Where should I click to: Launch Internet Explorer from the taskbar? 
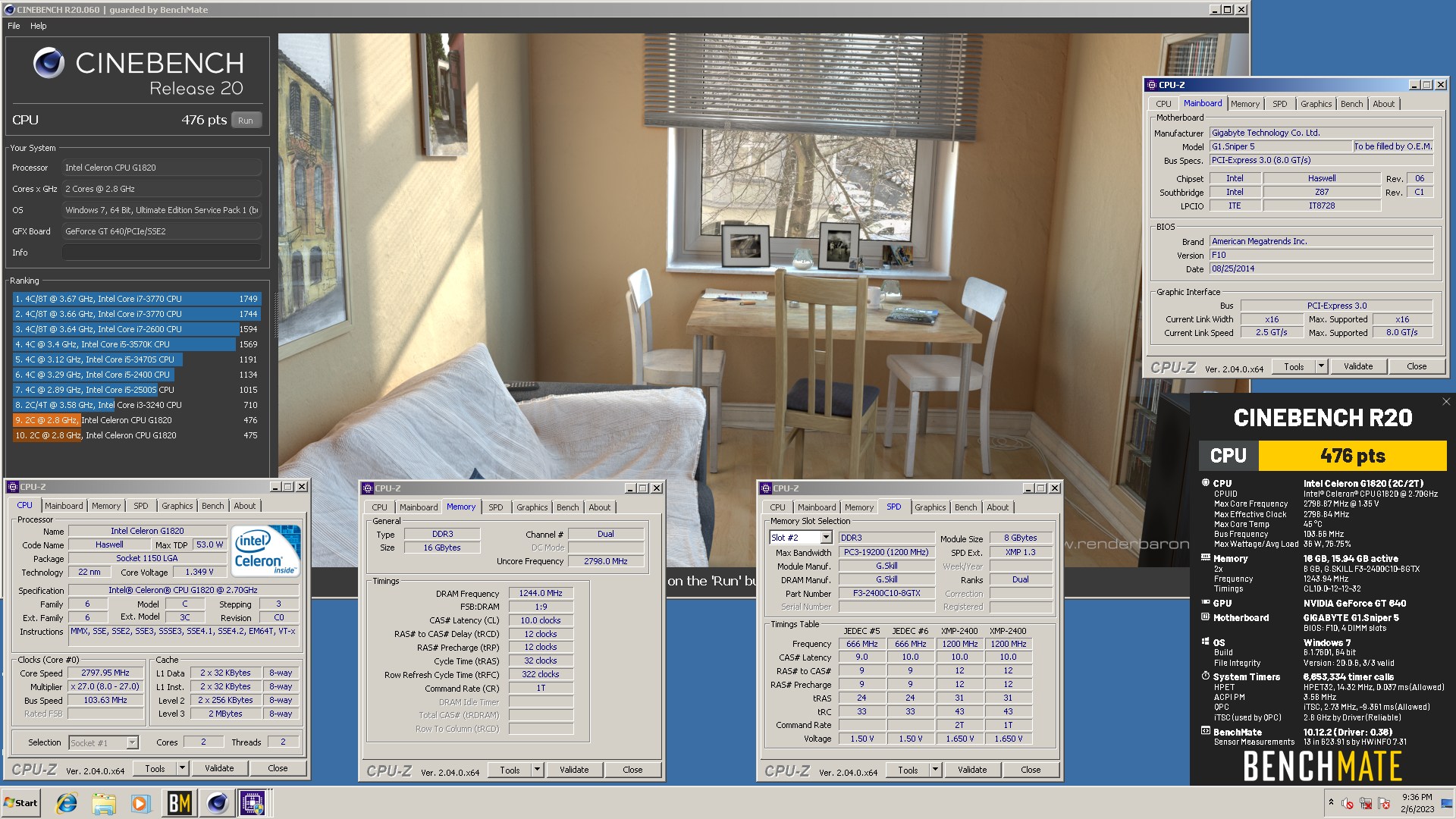67,802
